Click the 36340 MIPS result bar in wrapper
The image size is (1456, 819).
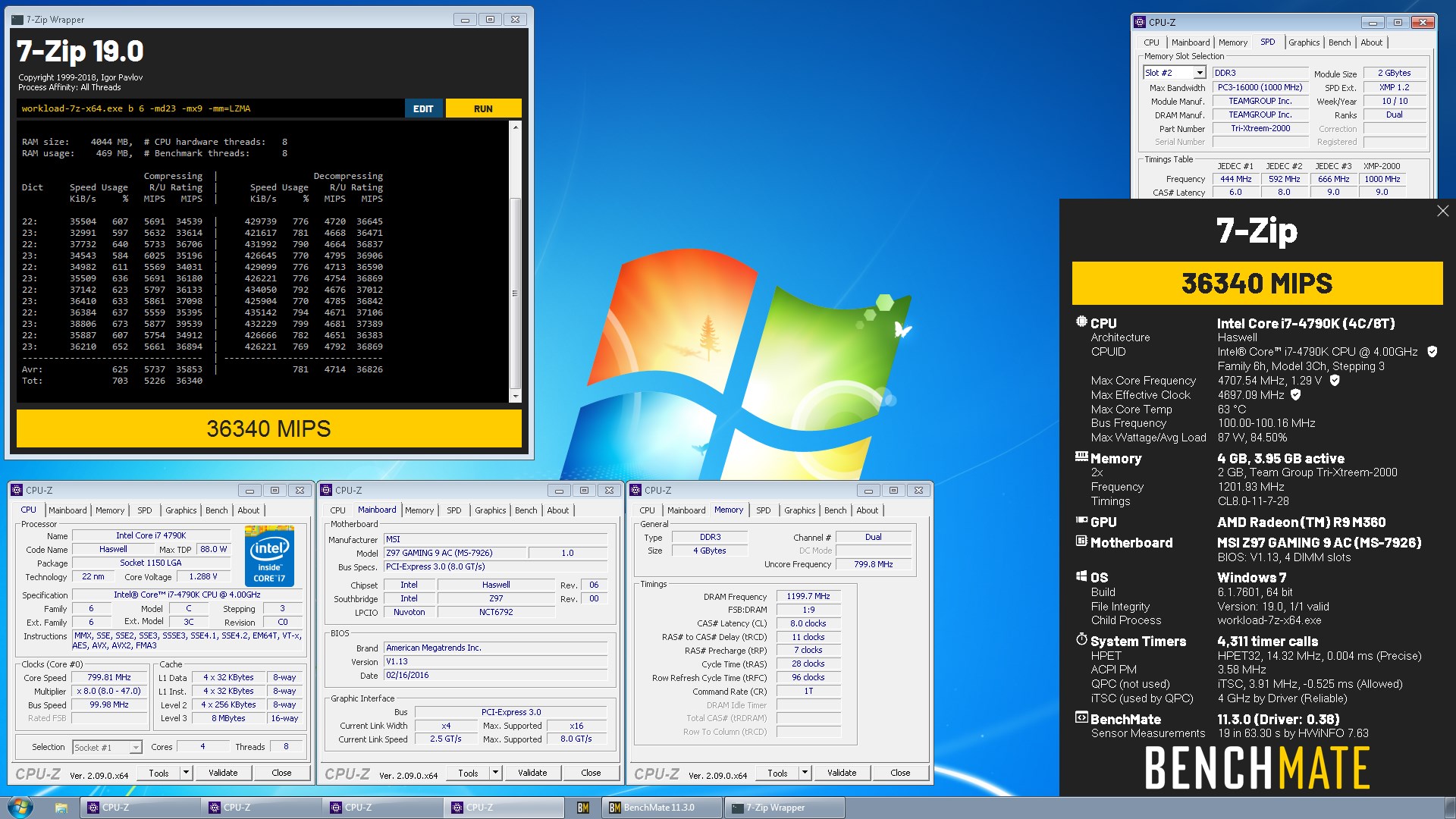269,428
